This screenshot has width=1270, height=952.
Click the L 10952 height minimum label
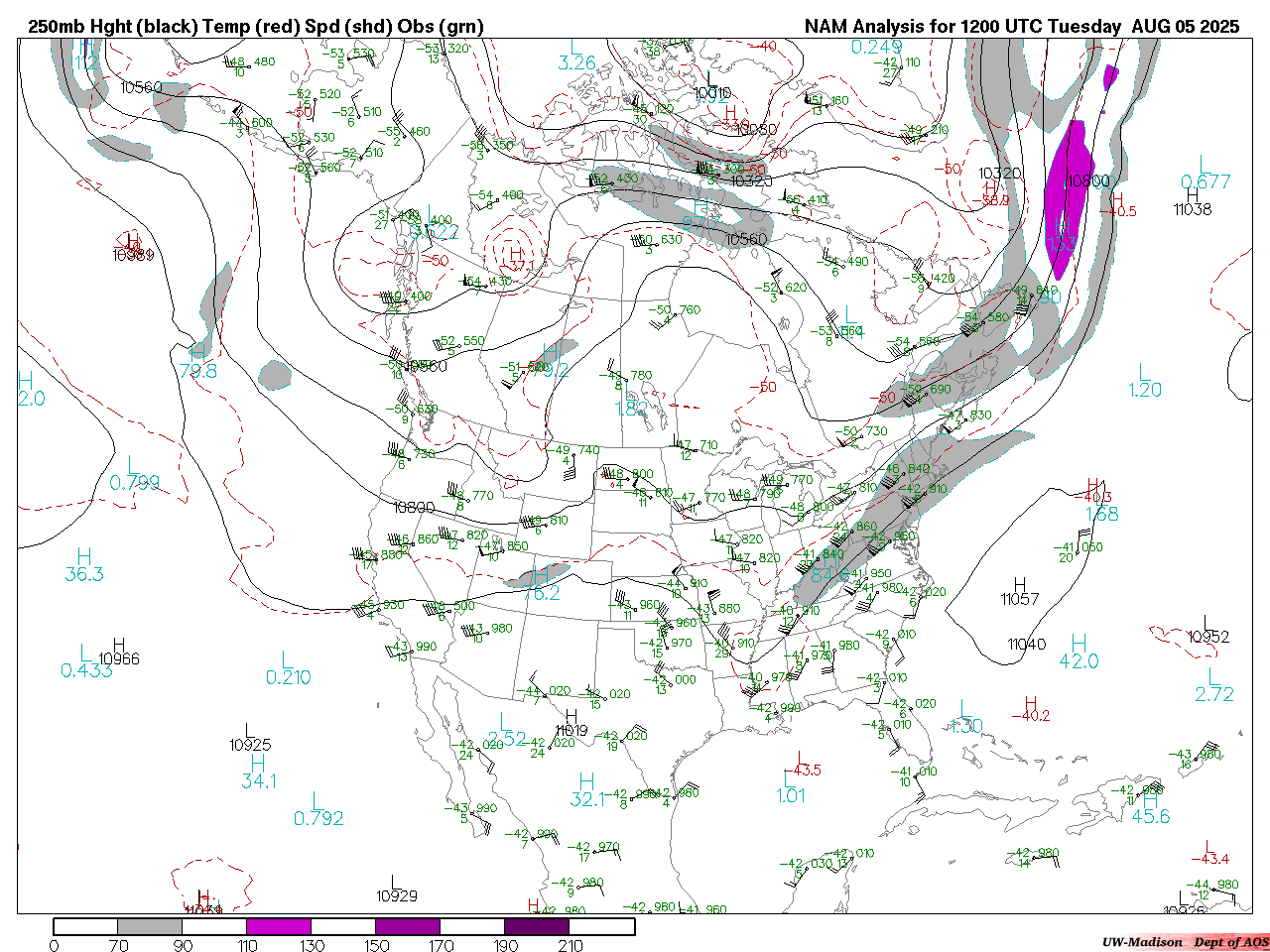pyautogui.click(x=1207, y=631)
